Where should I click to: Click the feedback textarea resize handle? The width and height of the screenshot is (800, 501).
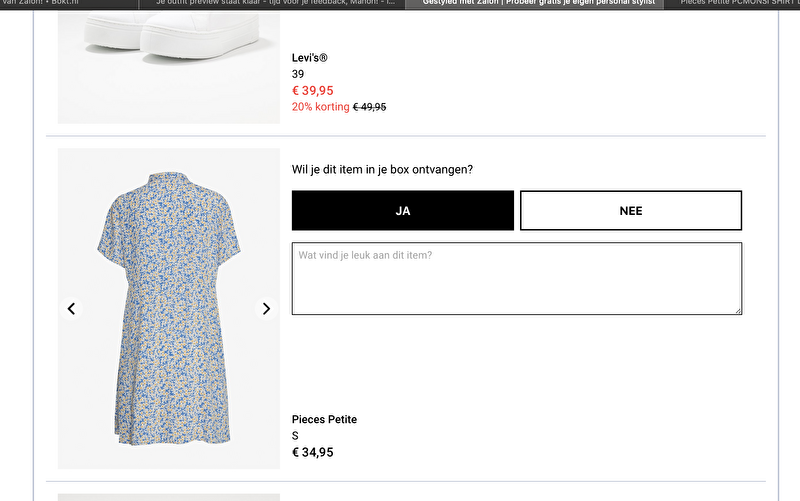pyautogui.click(x=738, y=311)
